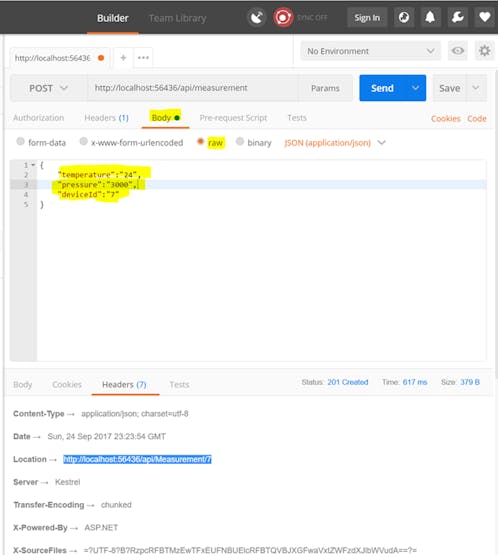The width and height of the screenshot is (498, 555).
Task: Click the request URL input field
Action: coord(193,88)
